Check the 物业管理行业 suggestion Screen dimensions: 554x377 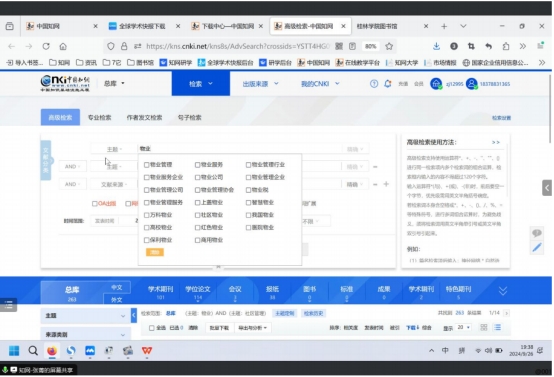tap(248, 165)
